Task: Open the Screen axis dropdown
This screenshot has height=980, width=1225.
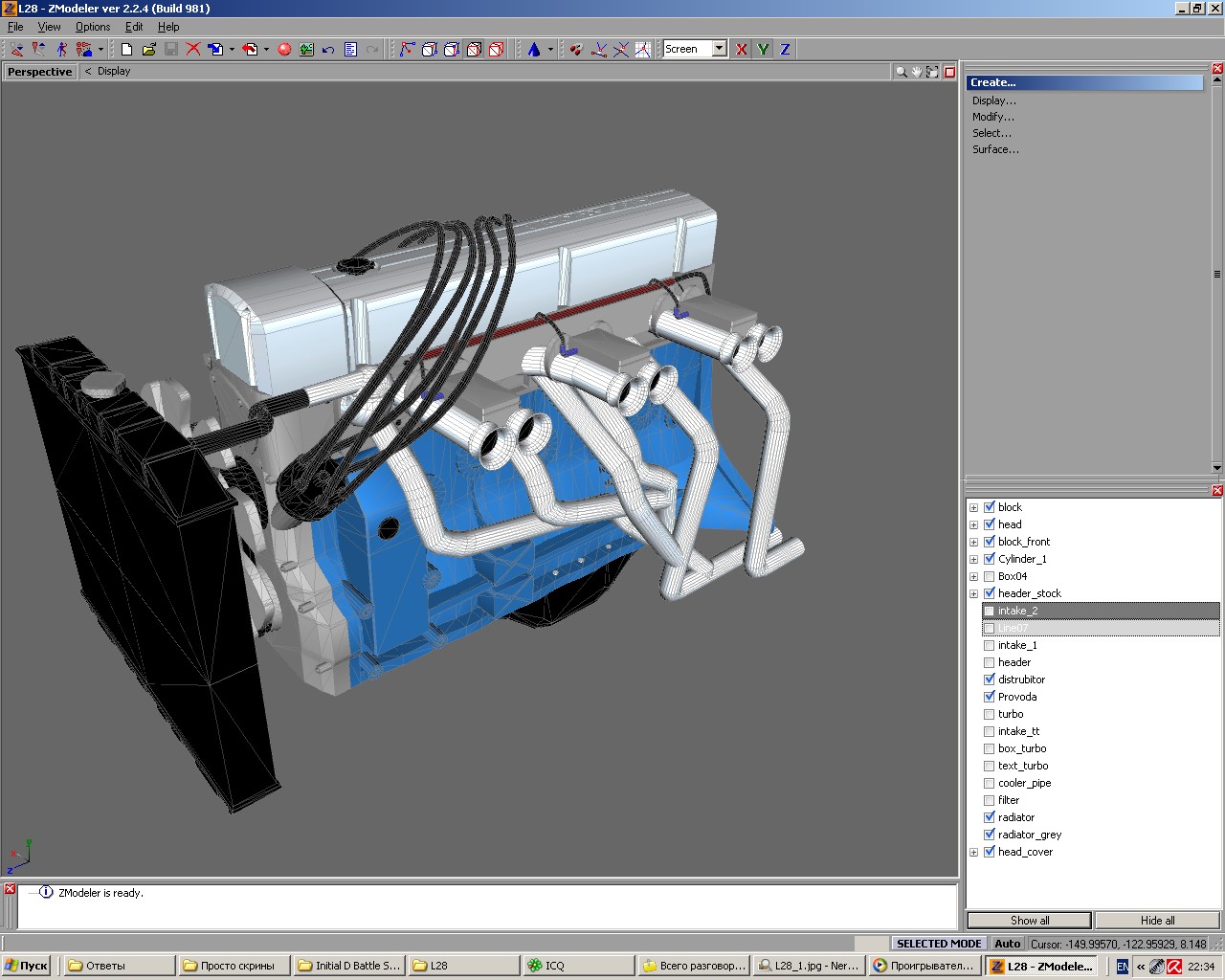Action: [719, 49]
